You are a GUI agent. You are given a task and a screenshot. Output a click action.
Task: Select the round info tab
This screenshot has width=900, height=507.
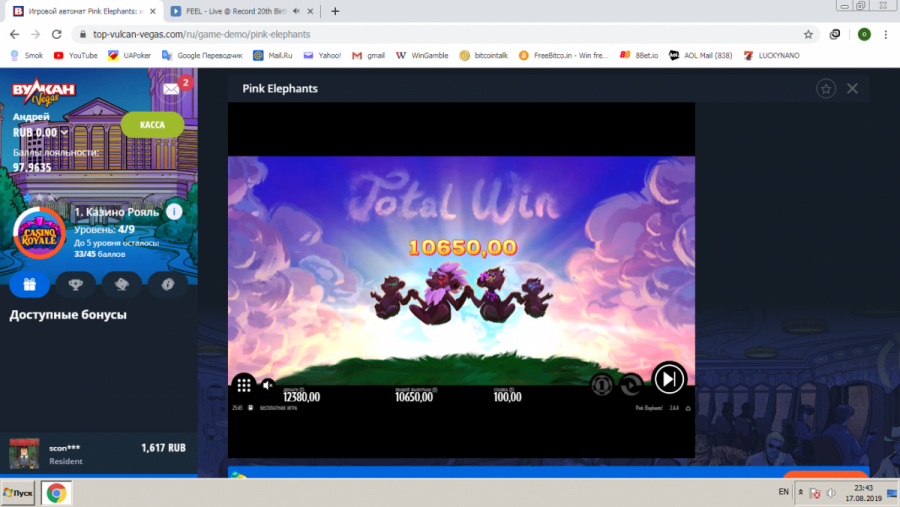pos(168,284)
